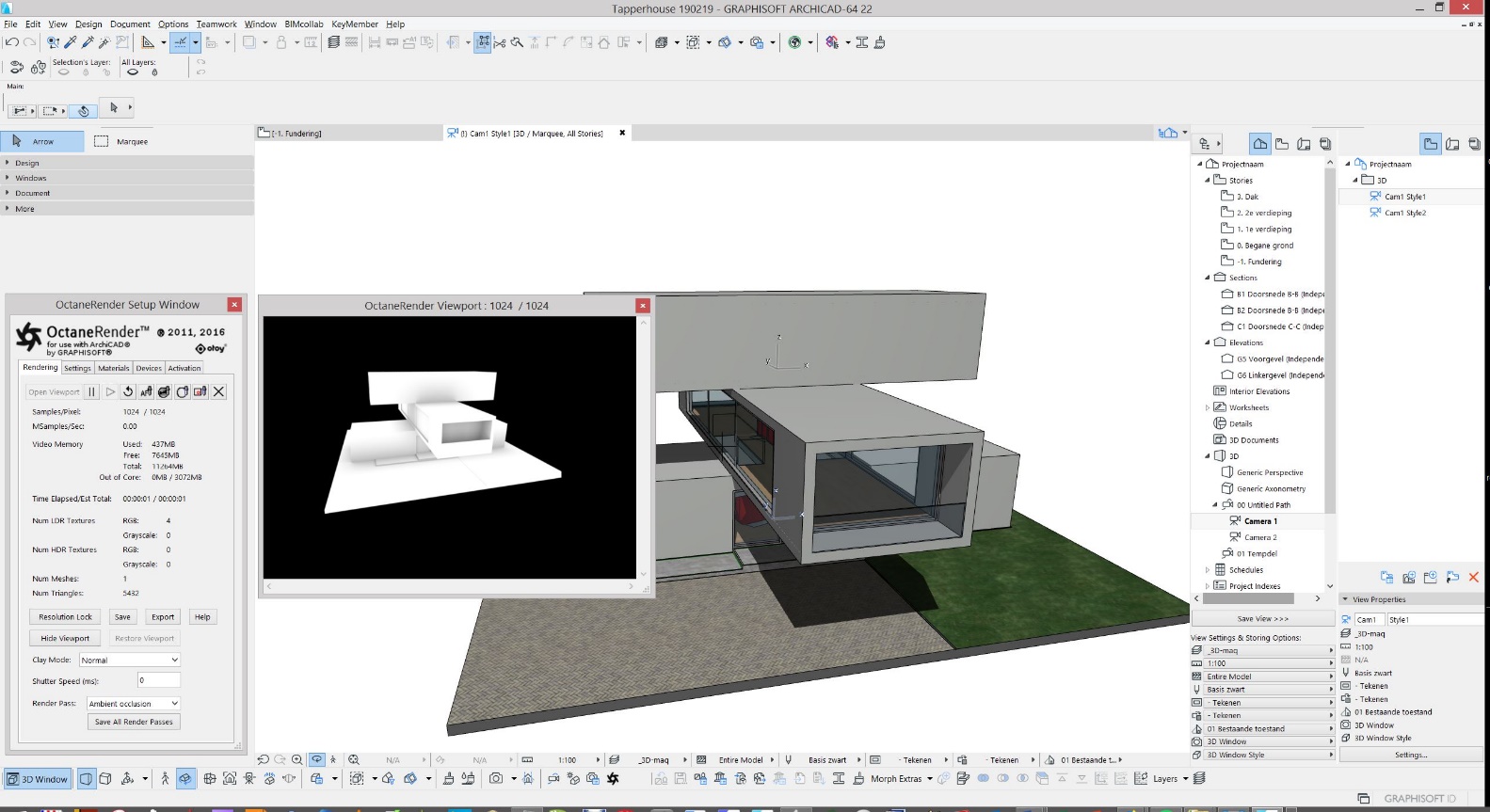Switch to the Devices tab in OctaneRender
The width and height of the screenshot is (1490, 812).
click(x=149, y=368)
